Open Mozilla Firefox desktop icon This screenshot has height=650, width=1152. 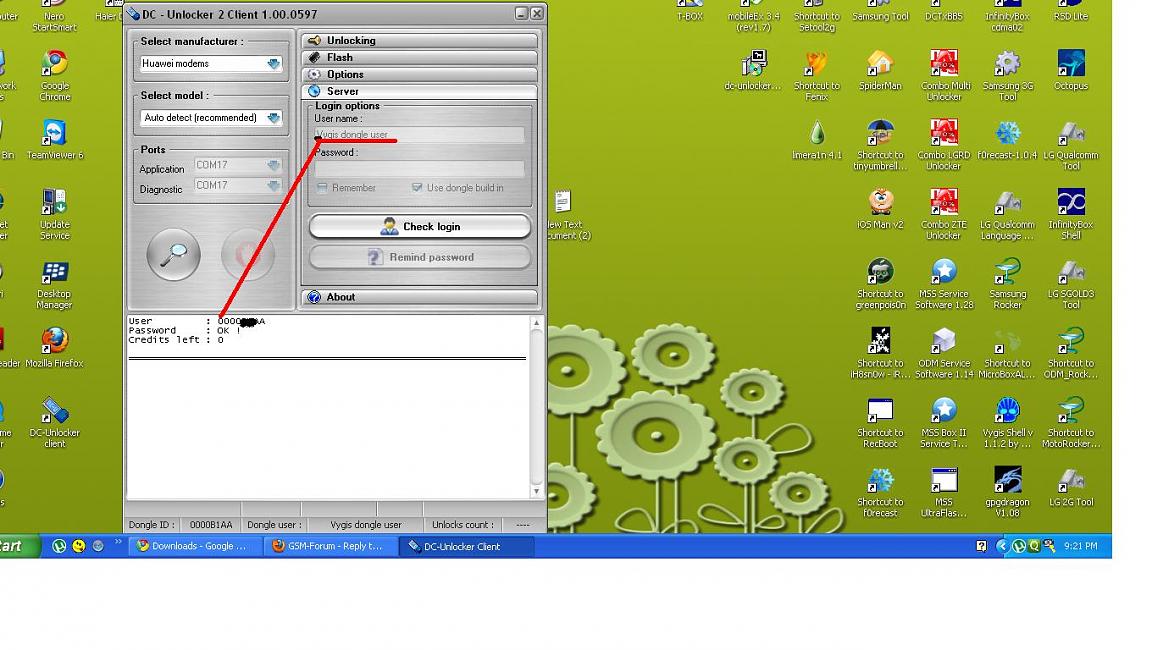pos(55,342)
